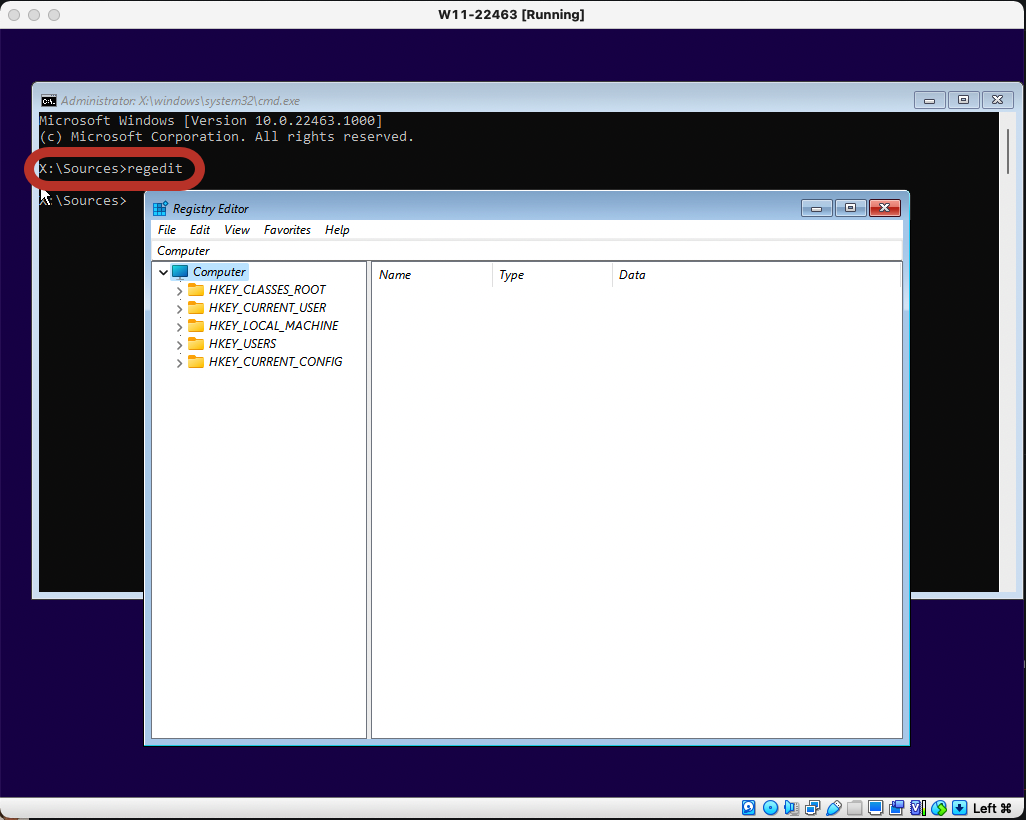
Task: Click the video recording status icon
Action: [x=896, y=808]
